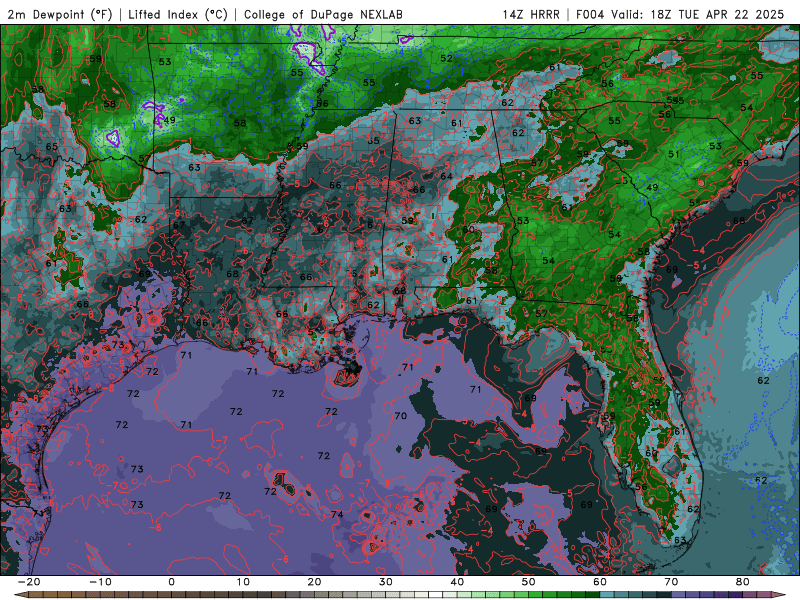800x600 pixels.
Task: Click the "2m Dewpoint (°F)" title text
Action: (60, 14)
